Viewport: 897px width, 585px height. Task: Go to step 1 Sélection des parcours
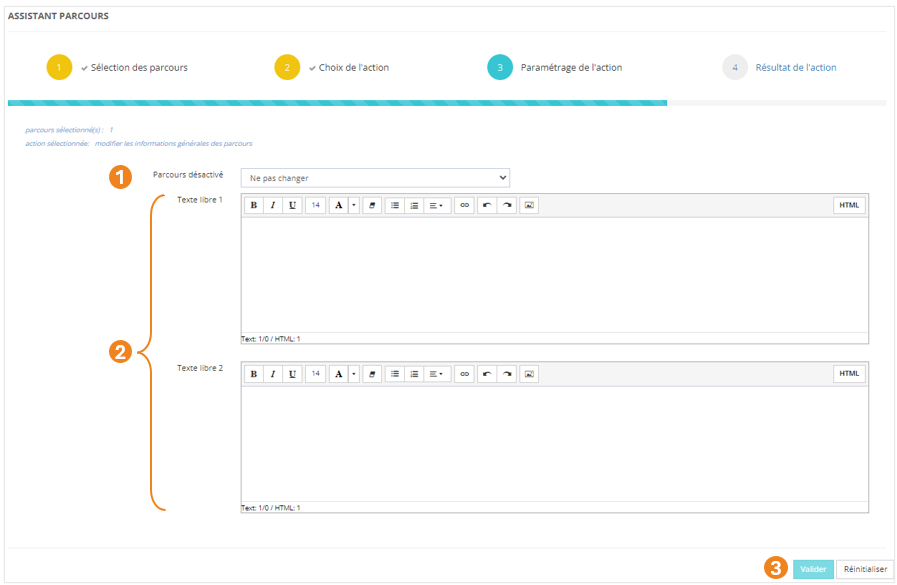tap(138, 68)
